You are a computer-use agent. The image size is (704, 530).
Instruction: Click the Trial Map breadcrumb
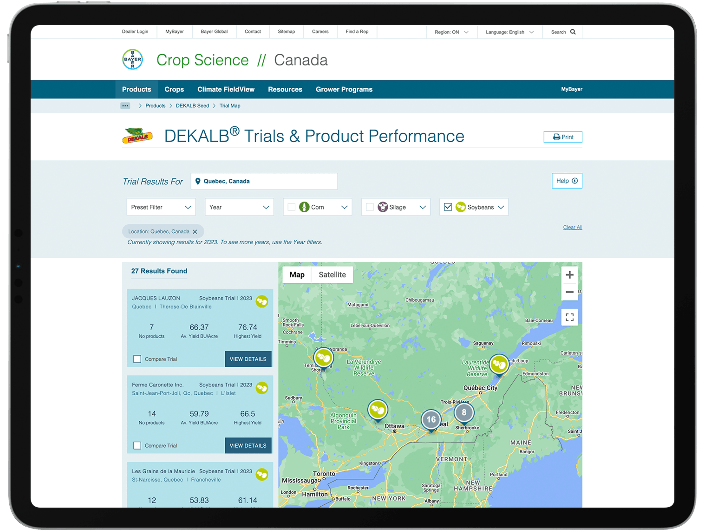pos(230,106)
